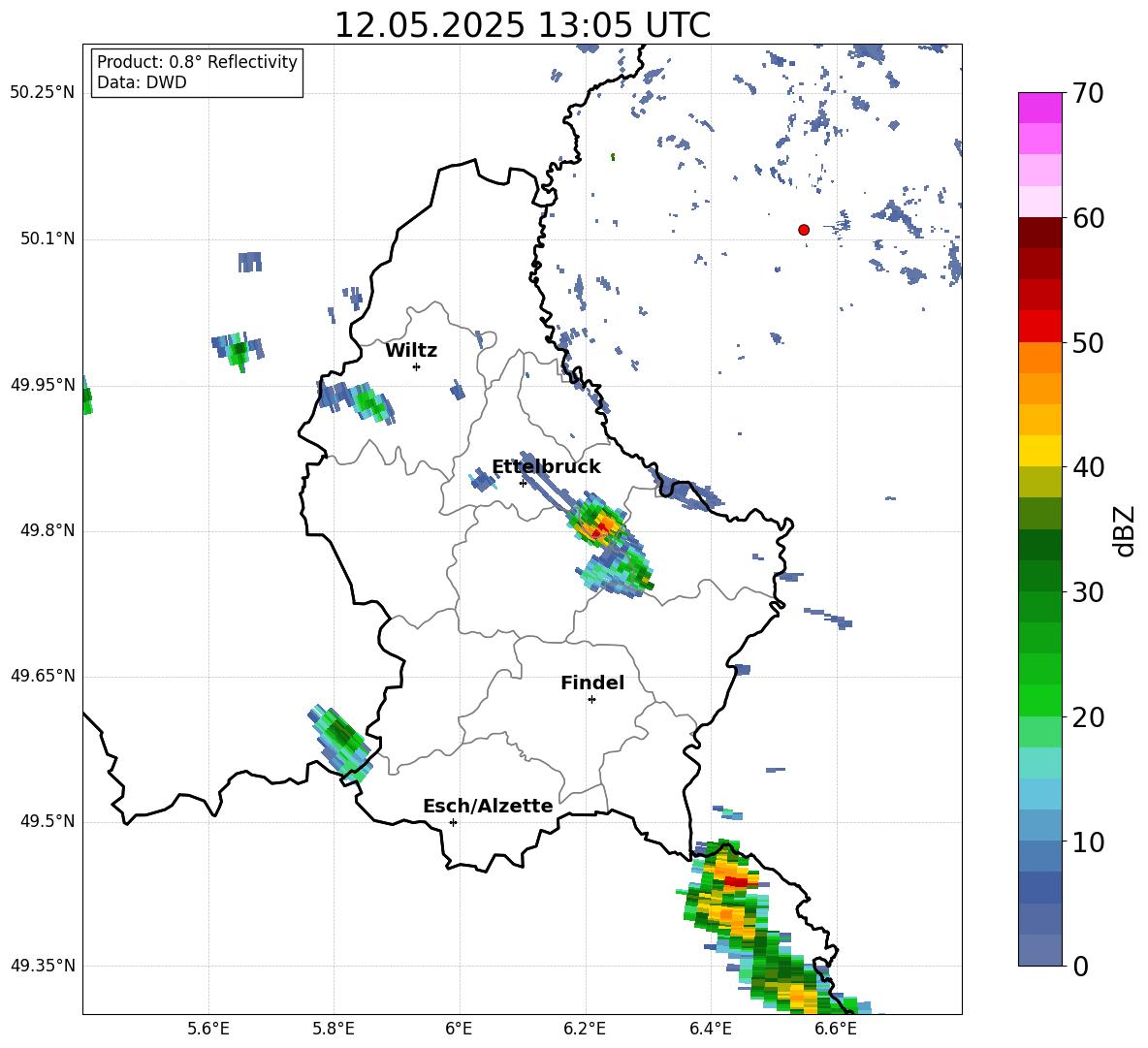
Task: Click the 49.35°N latitude label
Action: point(42,966)
